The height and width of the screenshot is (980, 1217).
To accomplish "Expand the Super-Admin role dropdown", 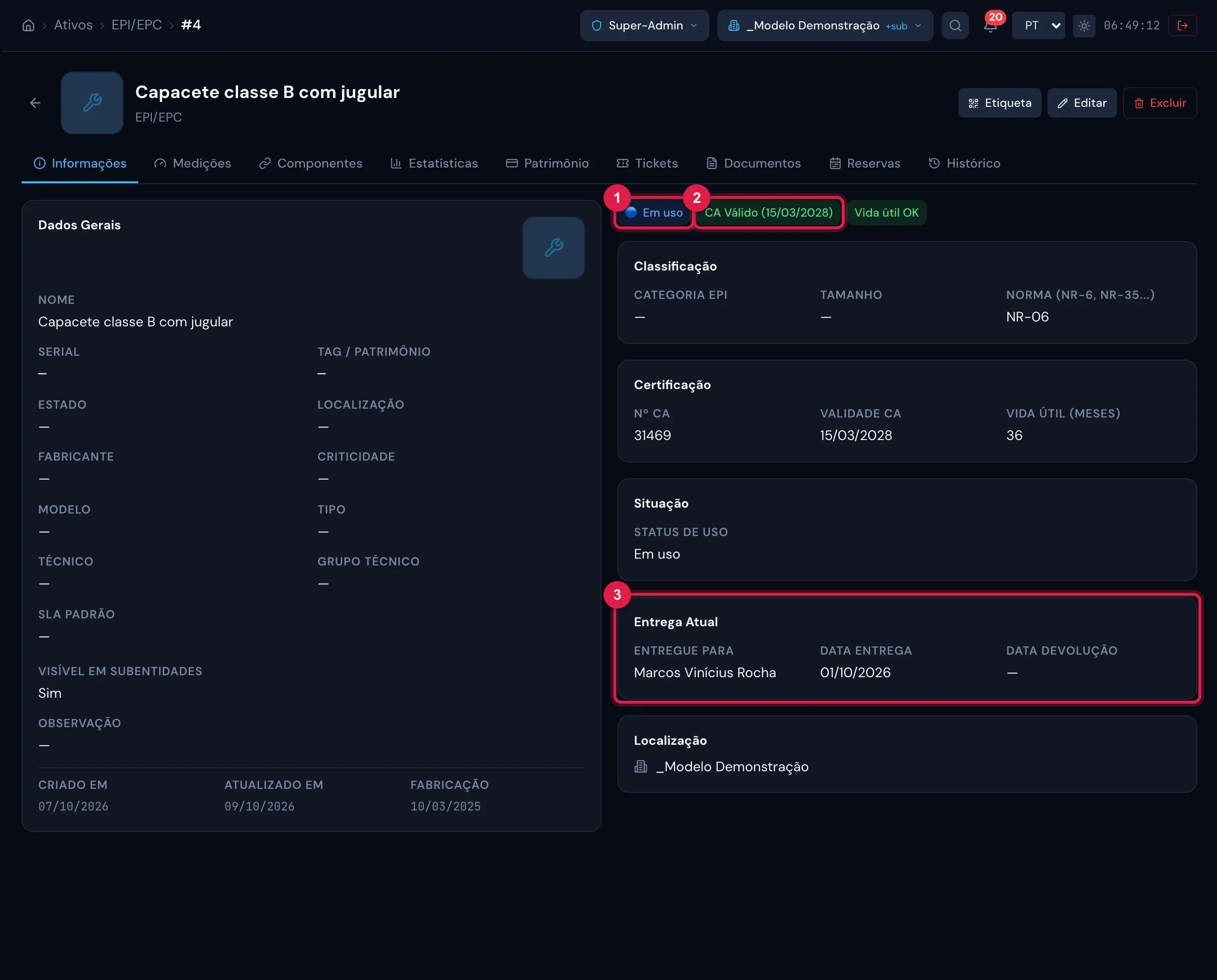I will pyautogui.click(x=644, y=25).
